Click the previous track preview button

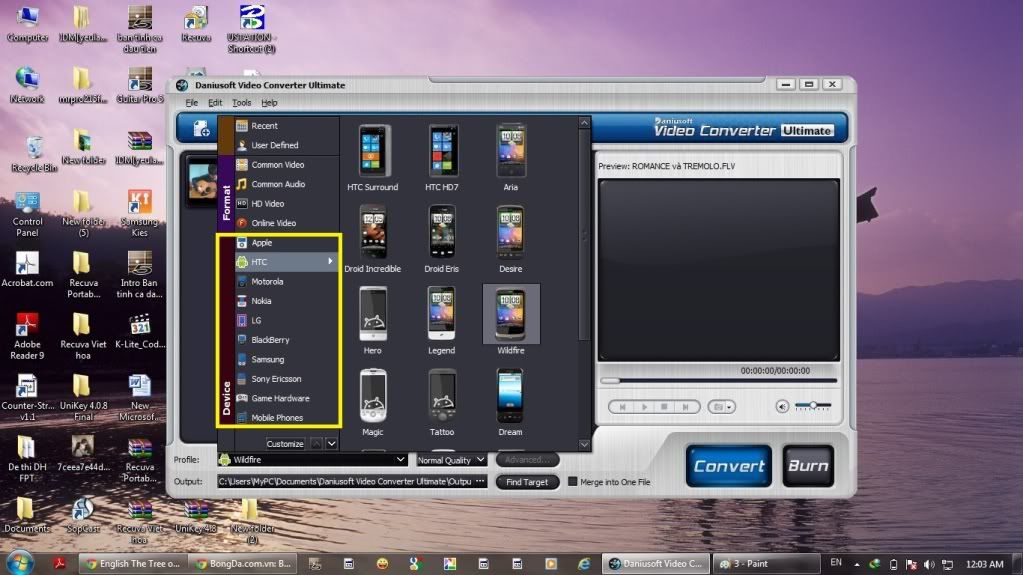[x=622, y=407]
